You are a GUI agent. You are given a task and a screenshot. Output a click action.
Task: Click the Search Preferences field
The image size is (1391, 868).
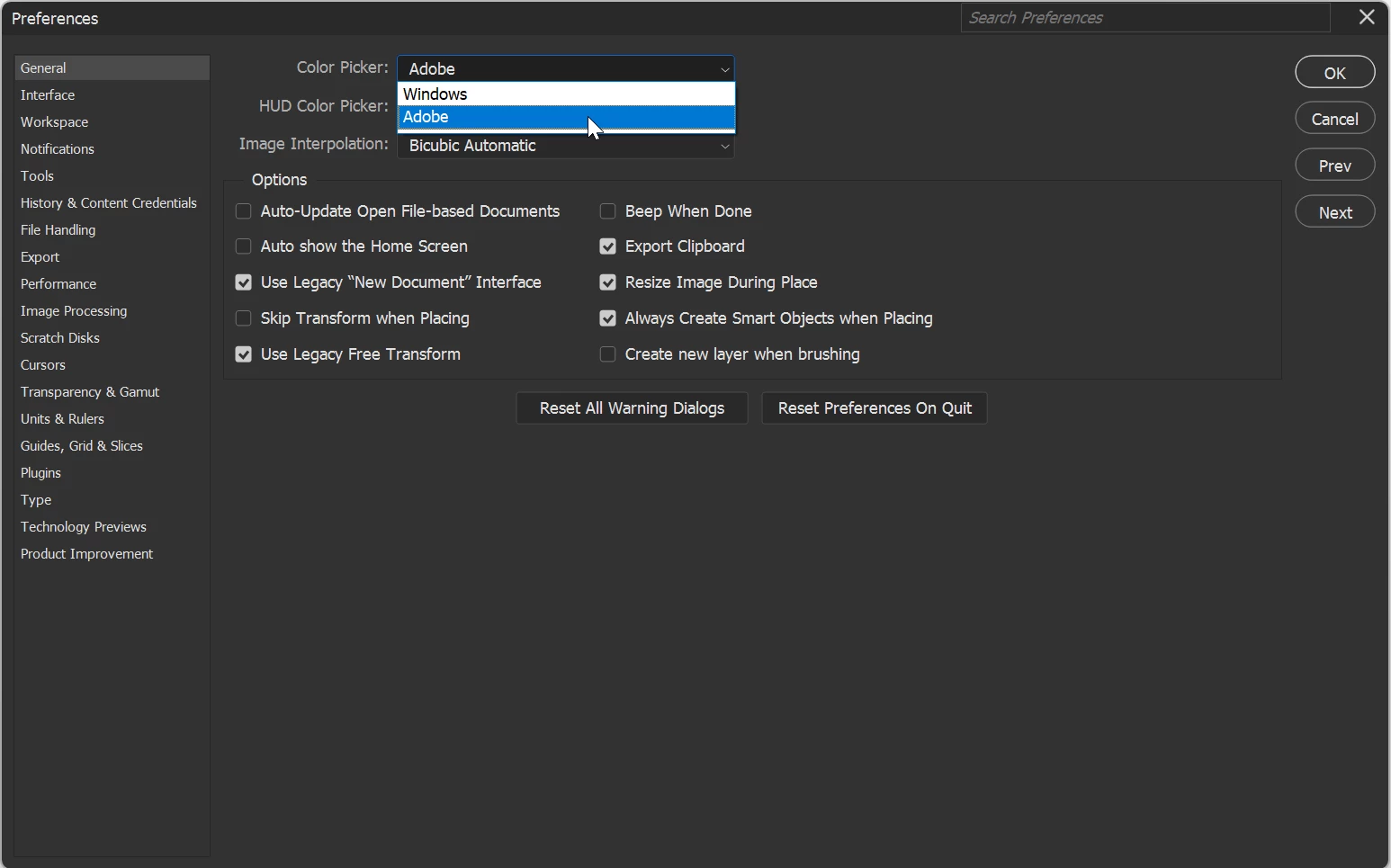pos(1145,18)
